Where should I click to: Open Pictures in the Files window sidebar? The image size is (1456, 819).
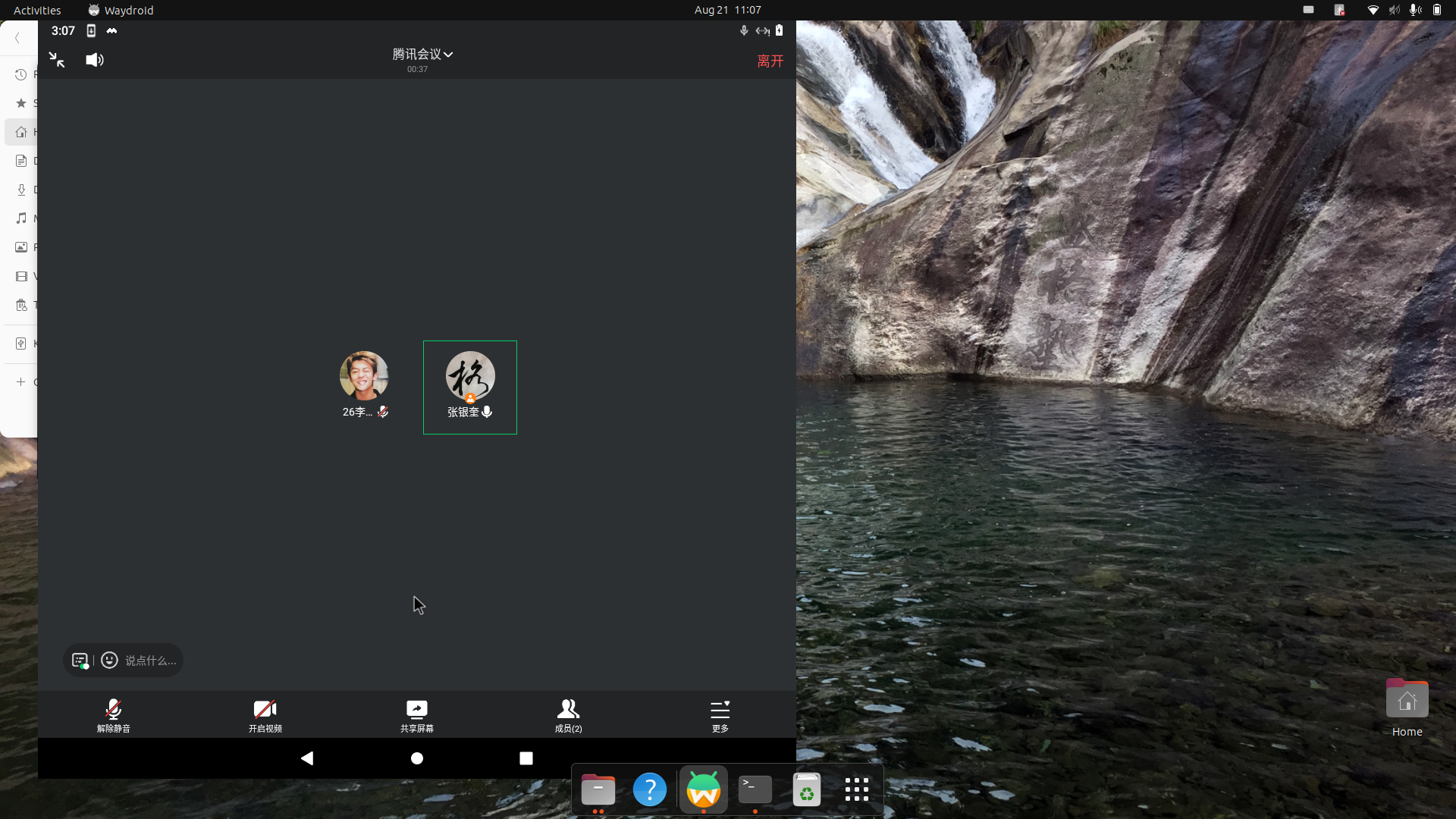pos(21,247)
